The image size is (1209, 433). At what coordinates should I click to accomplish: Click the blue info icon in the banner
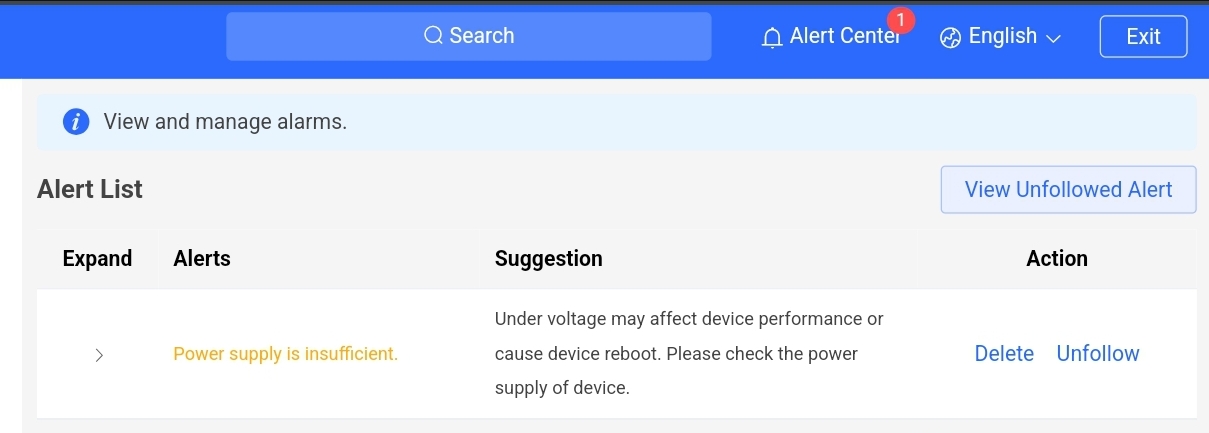pos(76,122)
